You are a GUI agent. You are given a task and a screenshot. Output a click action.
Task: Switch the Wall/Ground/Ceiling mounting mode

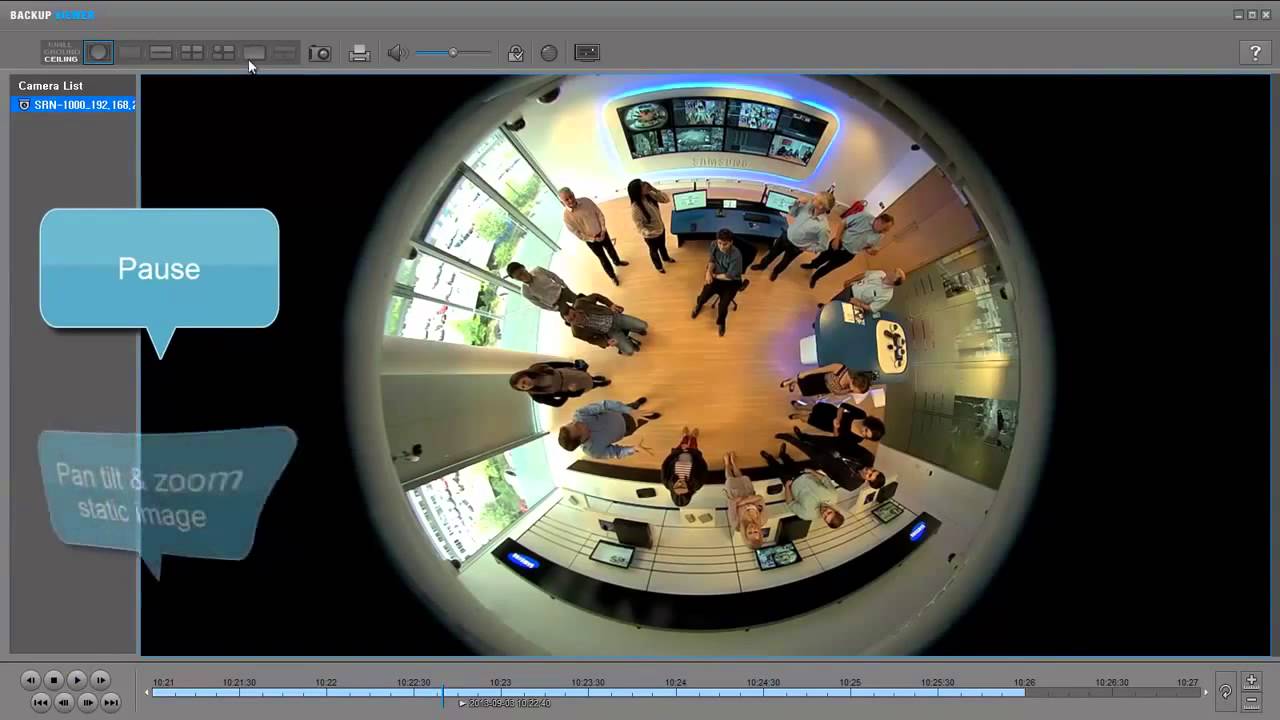coord(61,53)
